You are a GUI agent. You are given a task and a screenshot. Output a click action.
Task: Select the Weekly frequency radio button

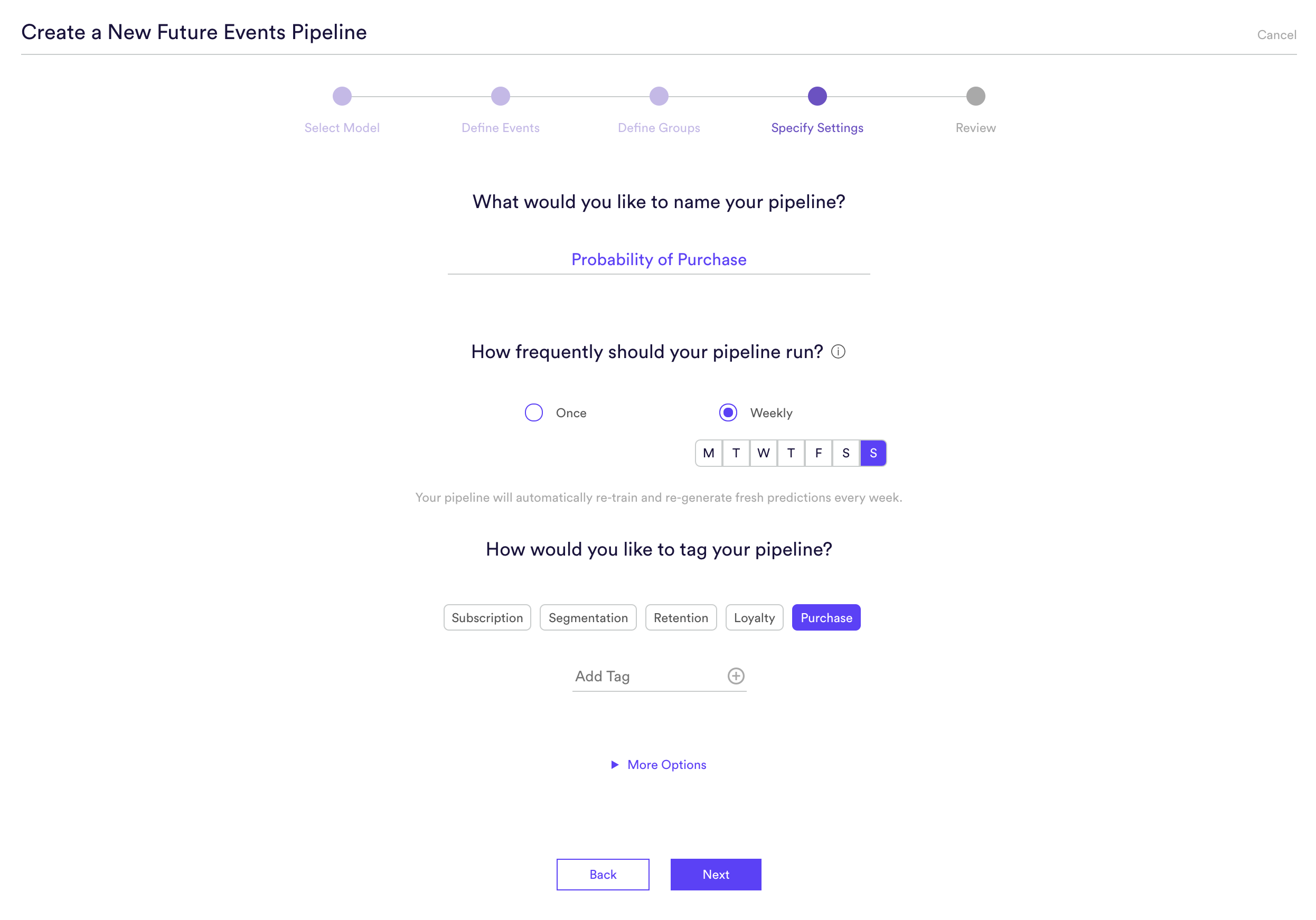[728, 412]
